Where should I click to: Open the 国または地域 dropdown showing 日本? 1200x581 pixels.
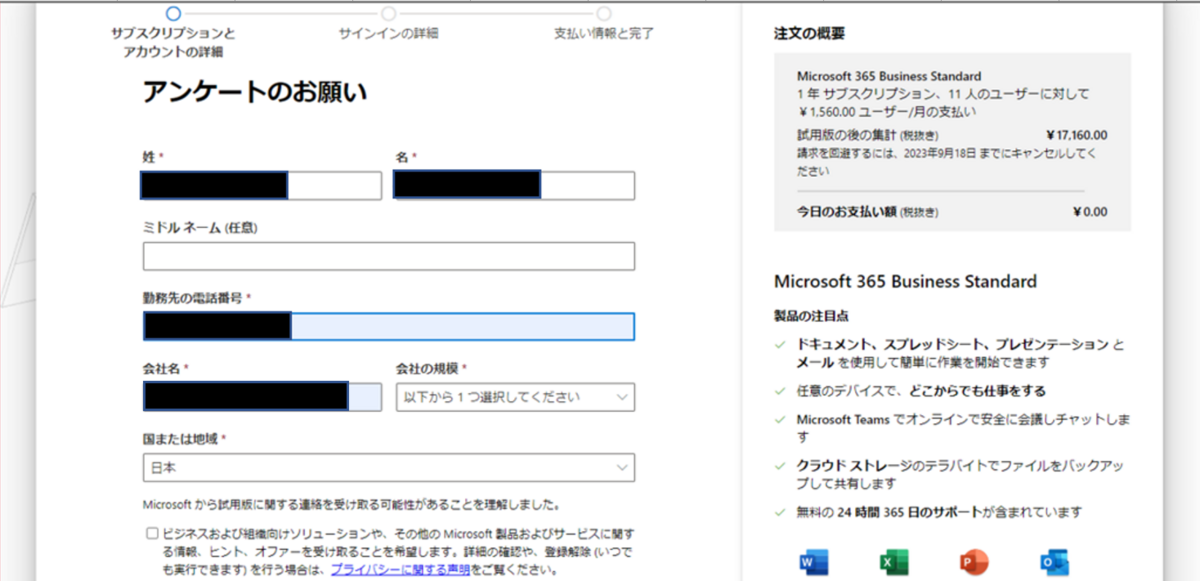389,467
